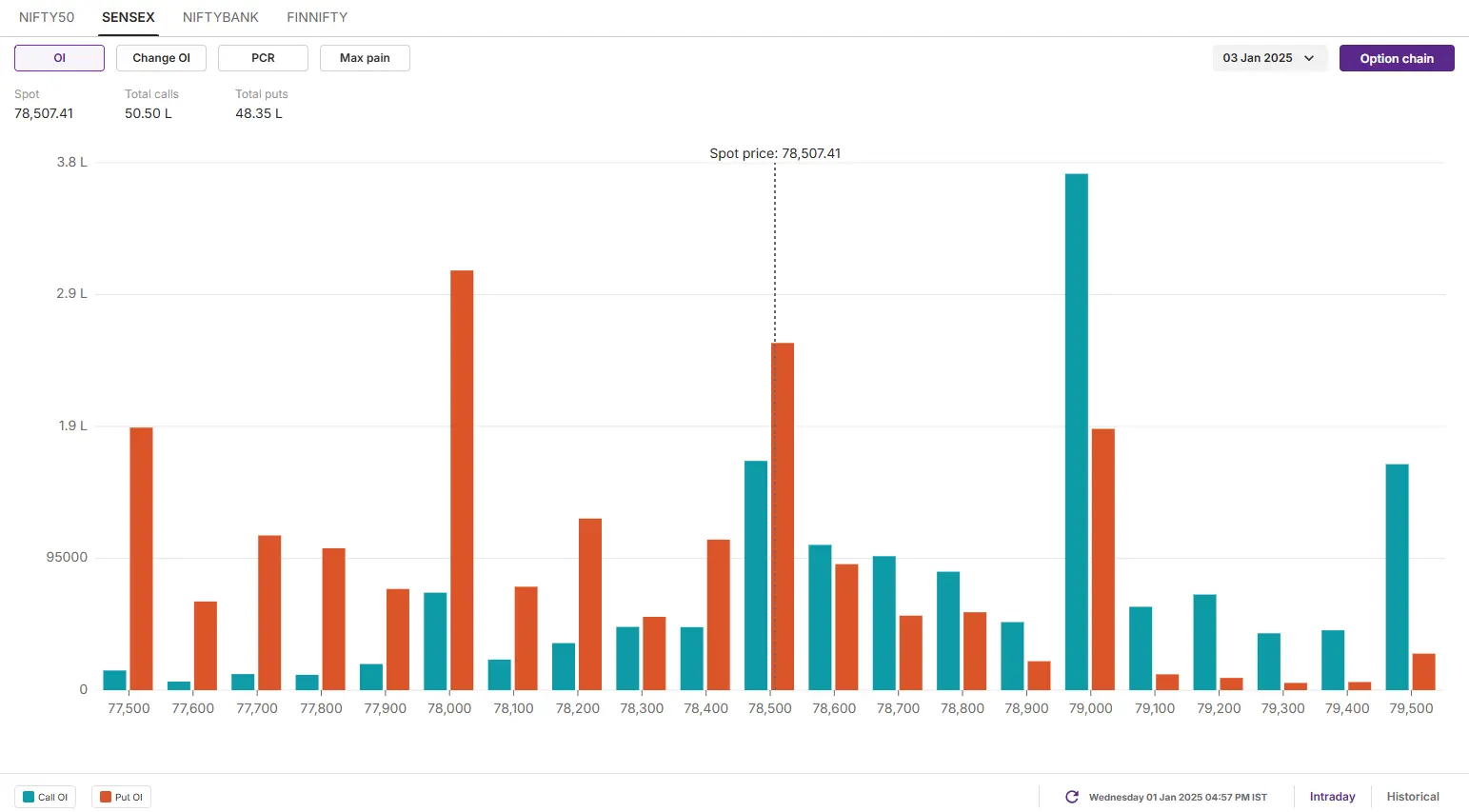Click the teal Call OI legend swatch

pyautogui.click(x=29, y=798)
